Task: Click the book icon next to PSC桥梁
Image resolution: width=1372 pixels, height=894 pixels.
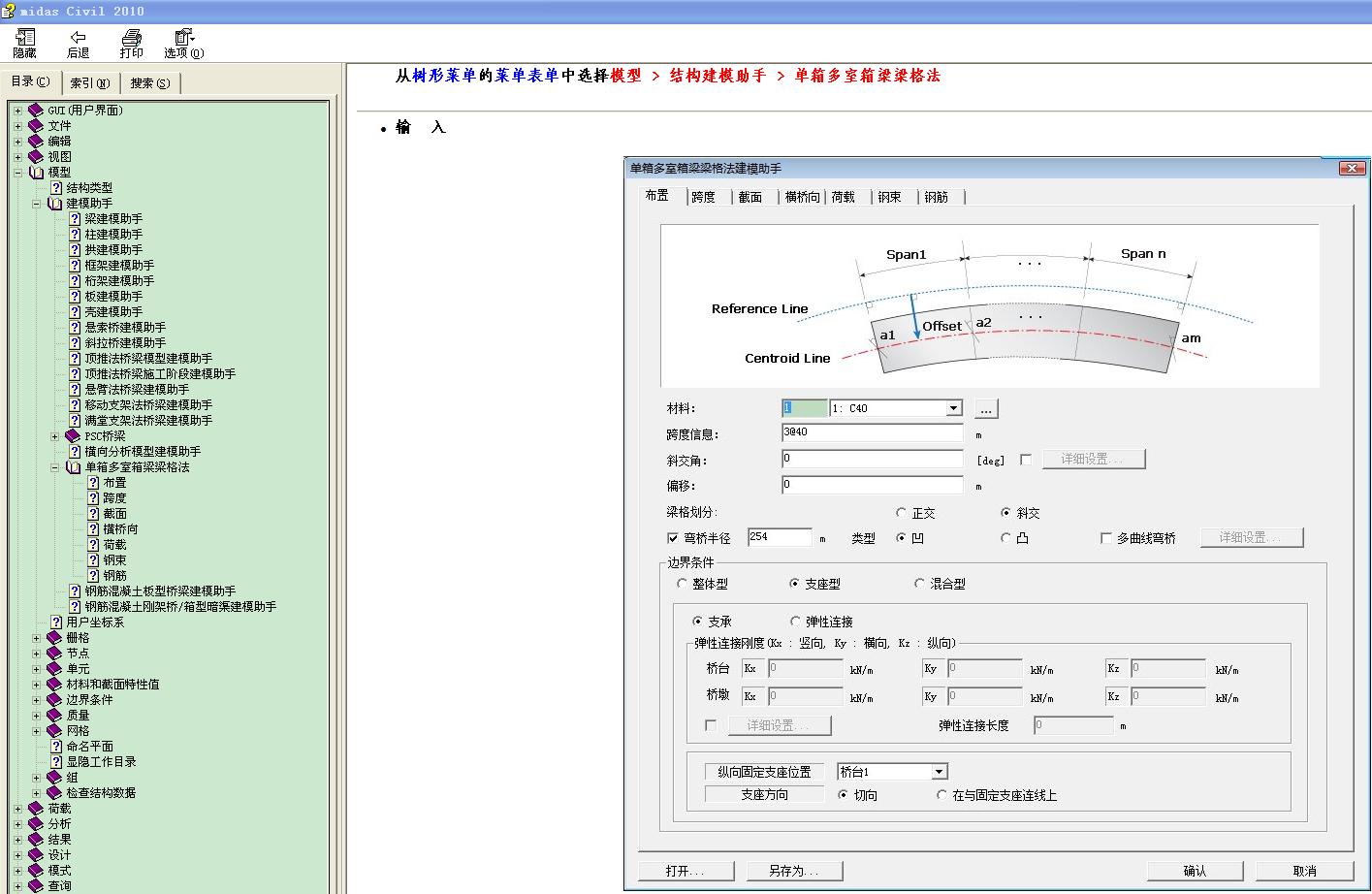Action: coord(73,435)
